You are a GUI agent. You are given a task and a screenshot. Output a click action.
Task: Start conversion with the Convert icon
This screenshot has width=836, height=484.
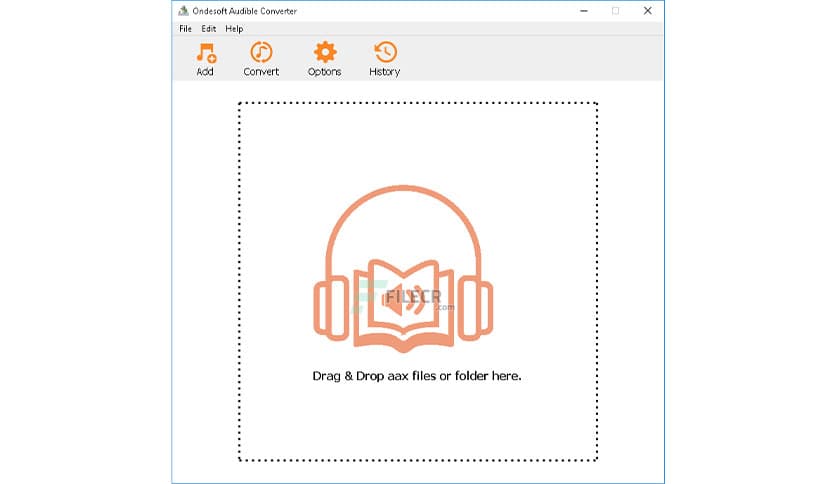pyautogui.click(x=261, y=52)
